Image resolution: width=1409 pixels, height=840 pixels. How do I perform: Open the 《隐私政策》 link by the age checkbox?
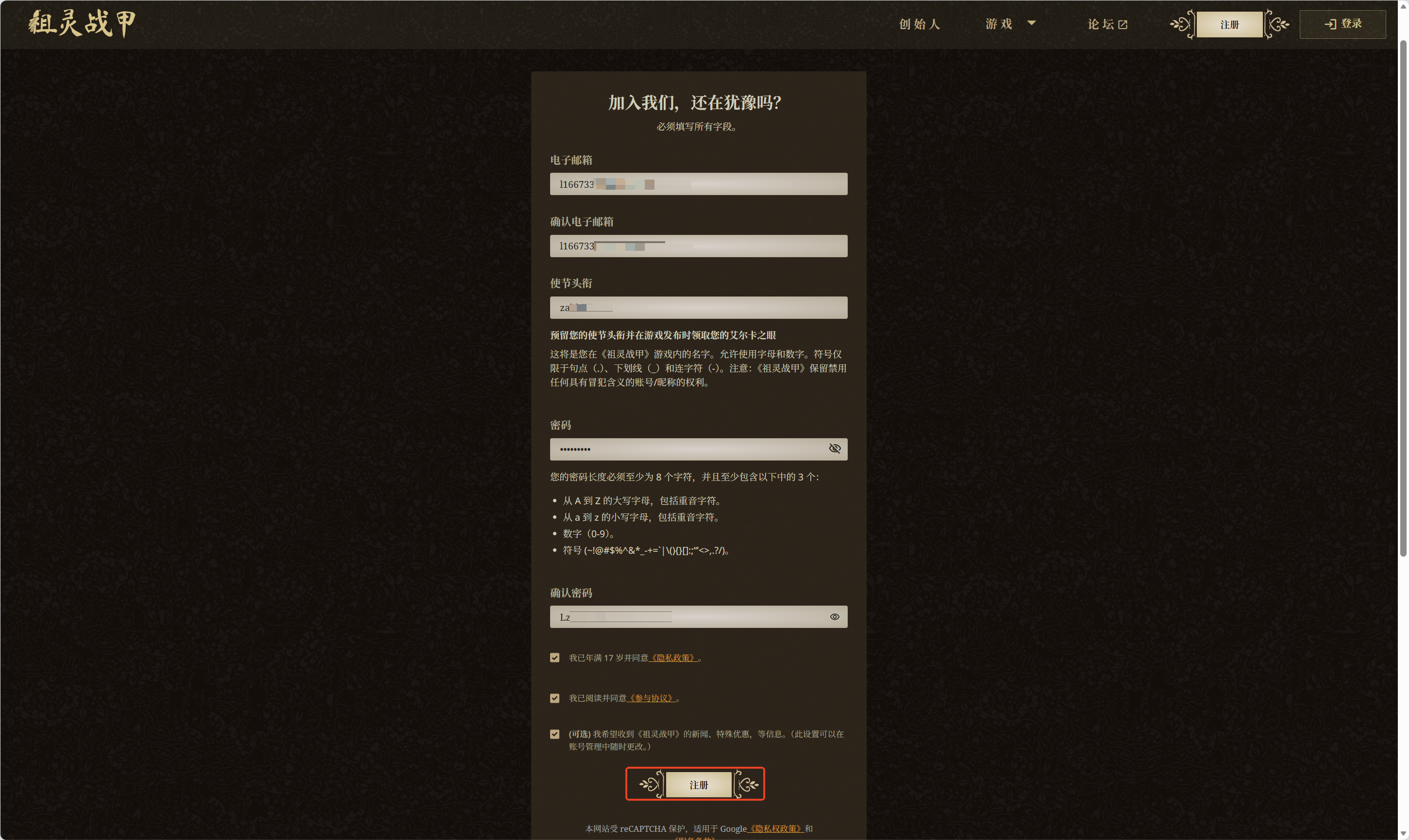click(673, 658)
